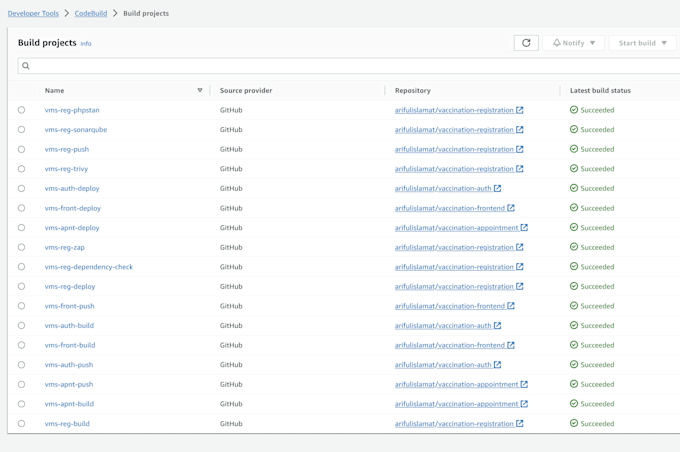
Task: Focus the build projects search field
Action: 349,66
